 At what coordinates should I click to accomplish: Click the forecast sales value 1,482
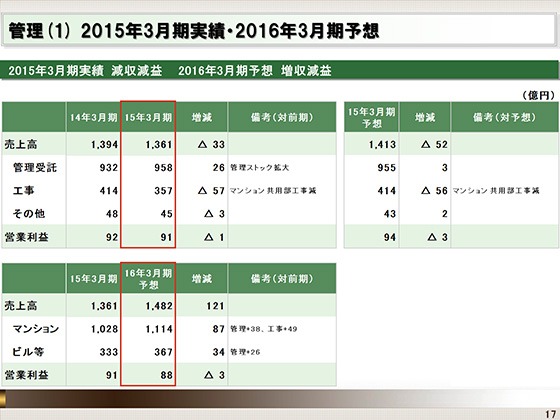click(x=159, y=306)
